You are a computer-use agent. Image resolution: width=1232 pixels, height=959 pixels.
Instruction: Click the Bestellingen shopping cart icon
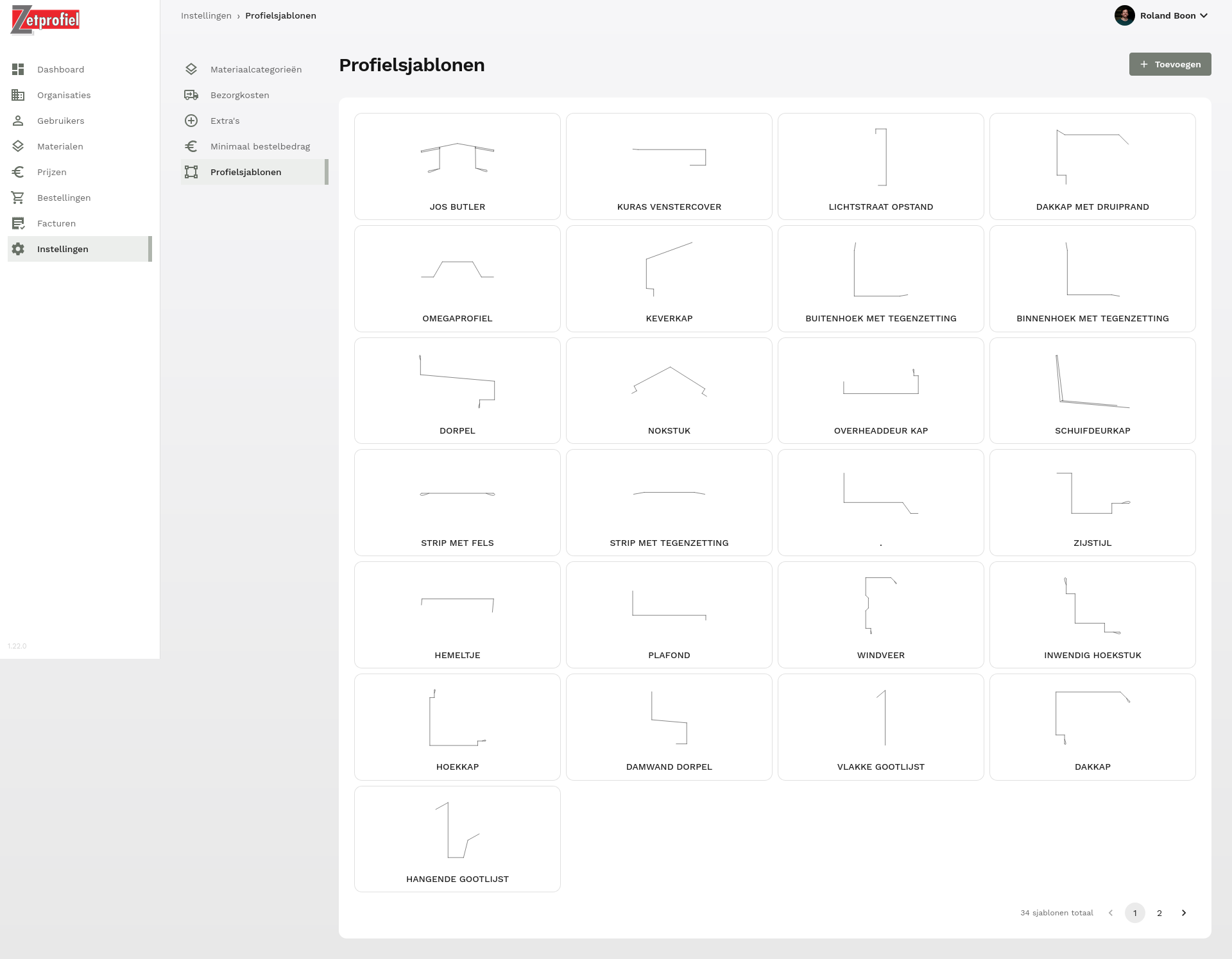click(18, 198)
